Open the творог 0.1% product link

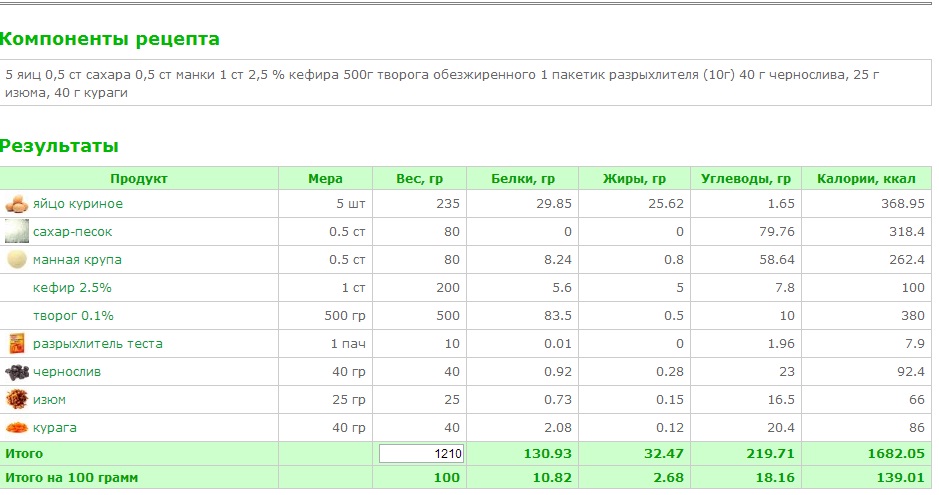73,315
